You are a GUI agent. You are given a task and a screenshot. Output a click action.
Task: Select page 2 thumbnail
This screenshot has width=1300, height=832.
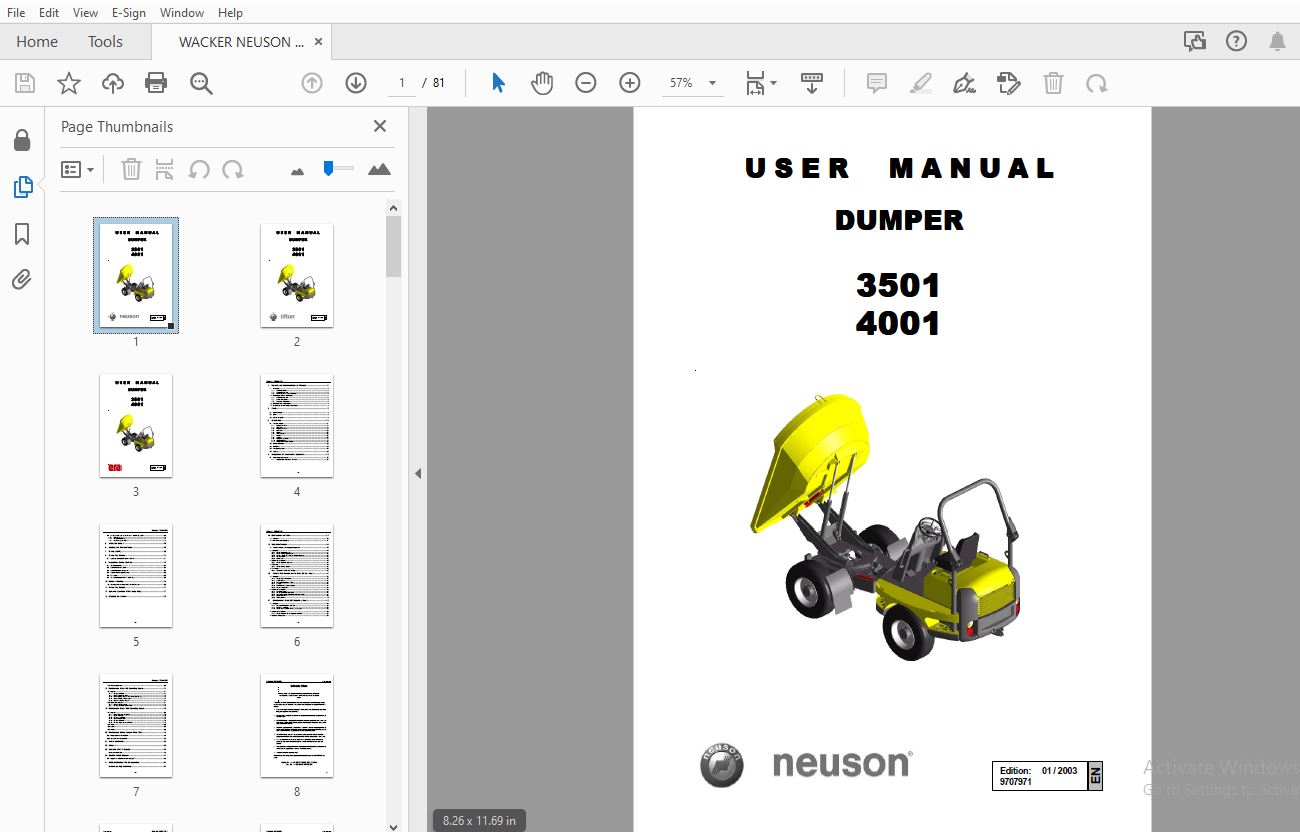pos(297,275)
